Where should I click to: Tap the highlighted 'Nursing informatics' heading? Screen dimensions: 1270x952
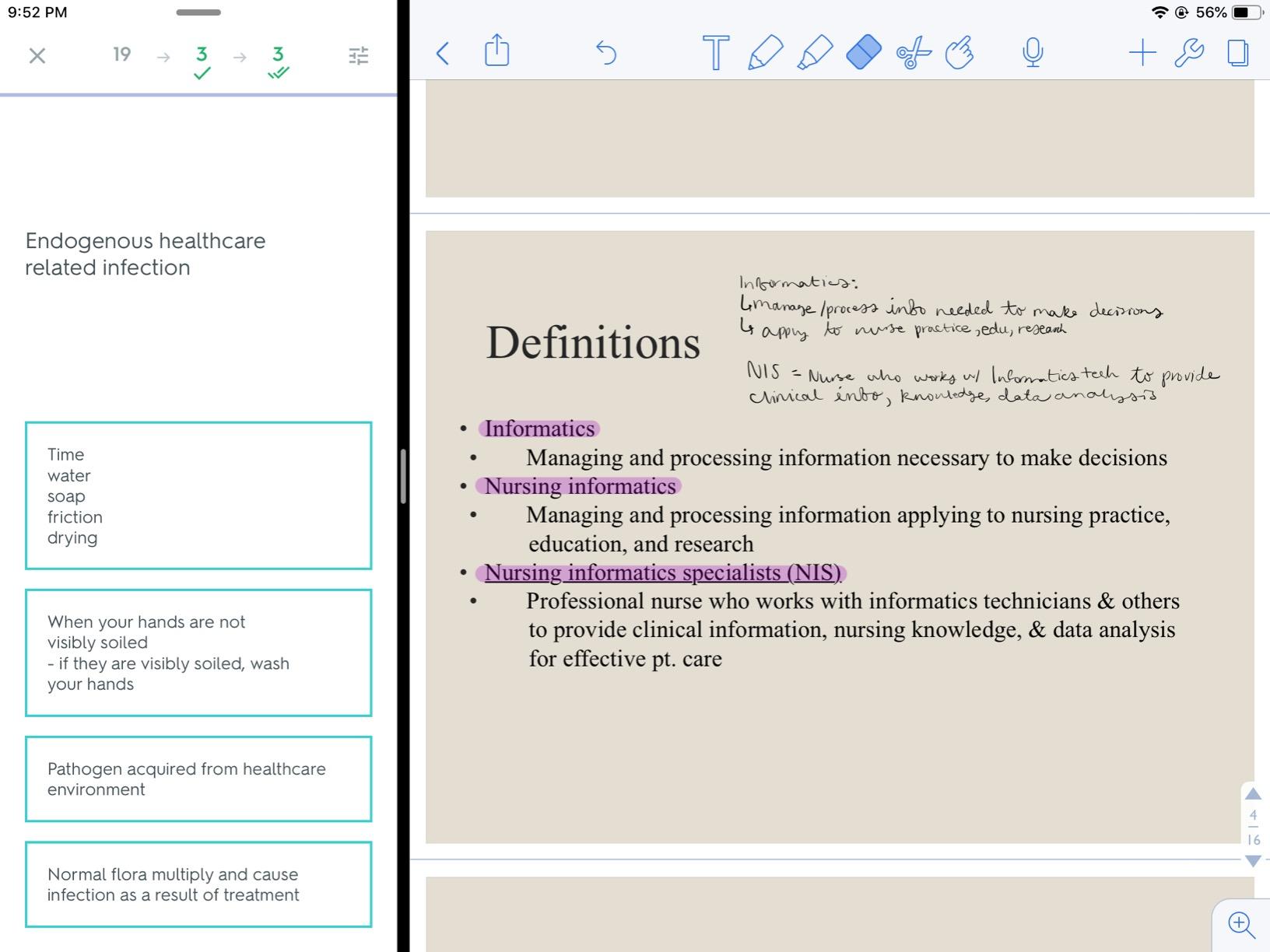pos(580,486)
